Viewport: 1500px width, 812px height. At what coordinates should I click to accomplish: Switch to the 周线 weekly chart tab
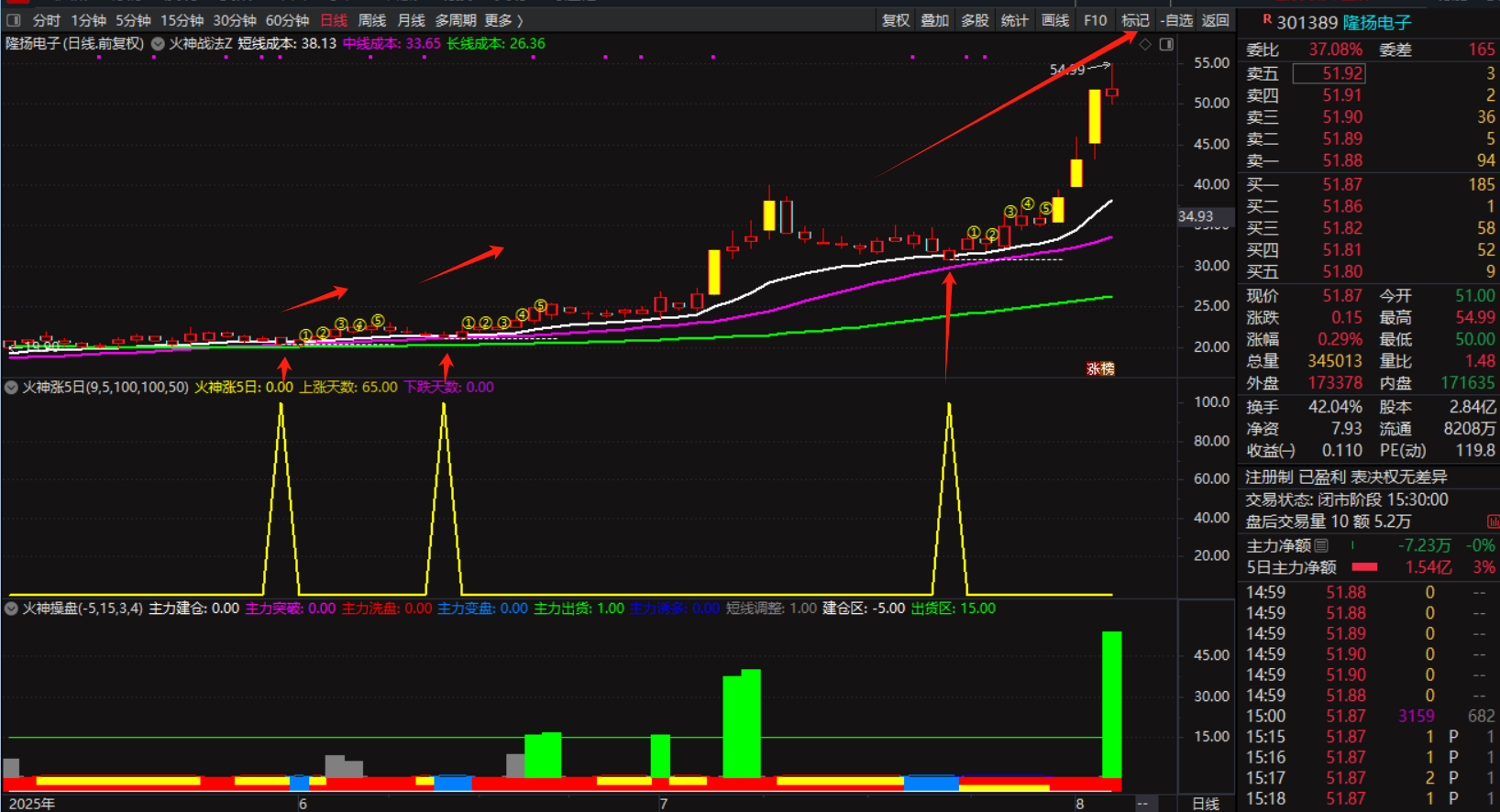[x=371, y=20]
